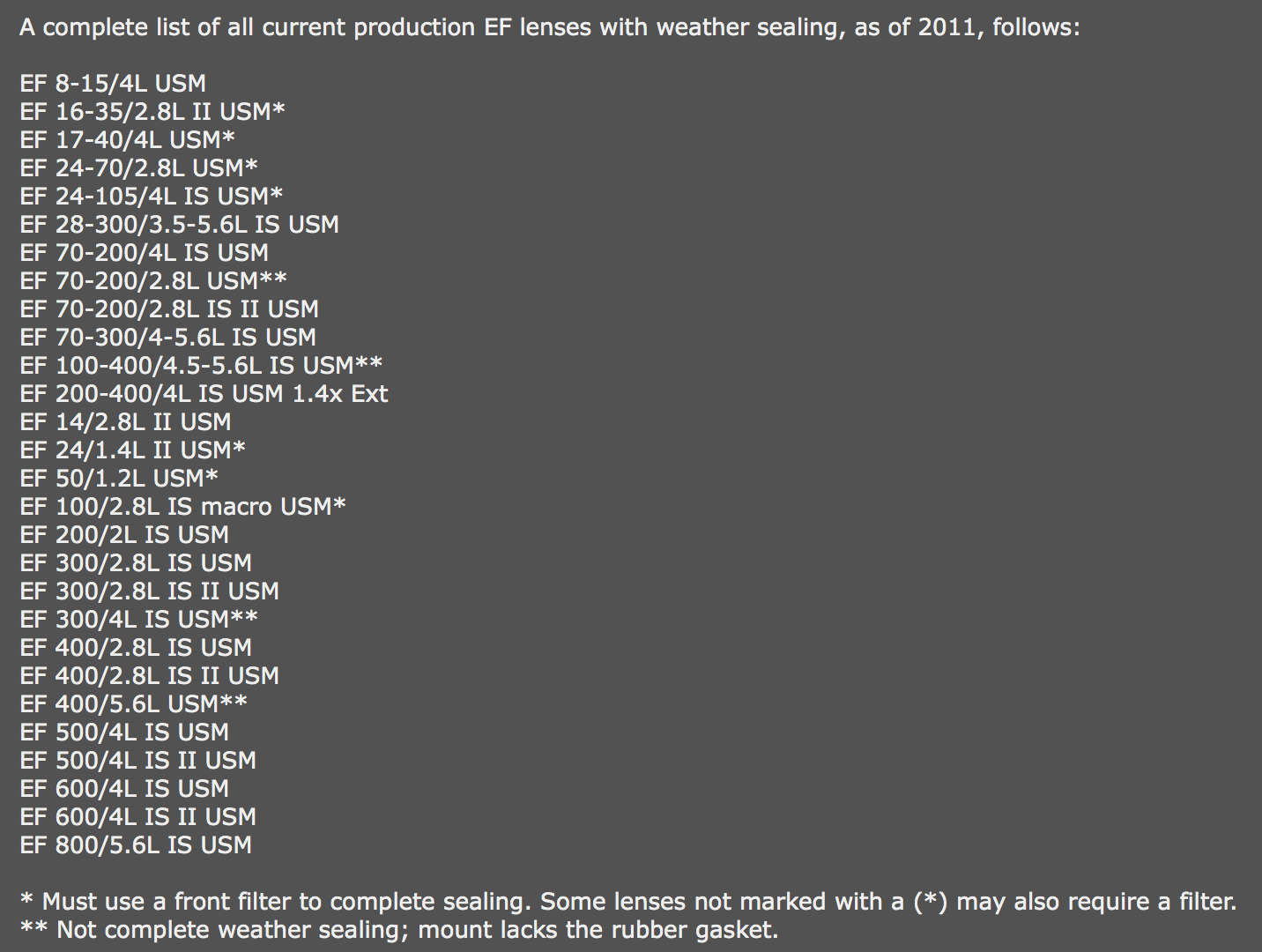Click EF 70-200/2.8L IS II USM entry
The image size is (1262, 952).
tap(169, 309)
